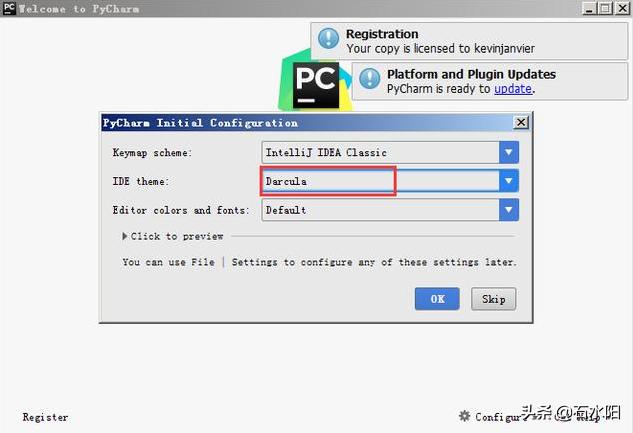
Task: Click 'Your copy is licensed to kevinjanvier' text
Action: [440, 48]
